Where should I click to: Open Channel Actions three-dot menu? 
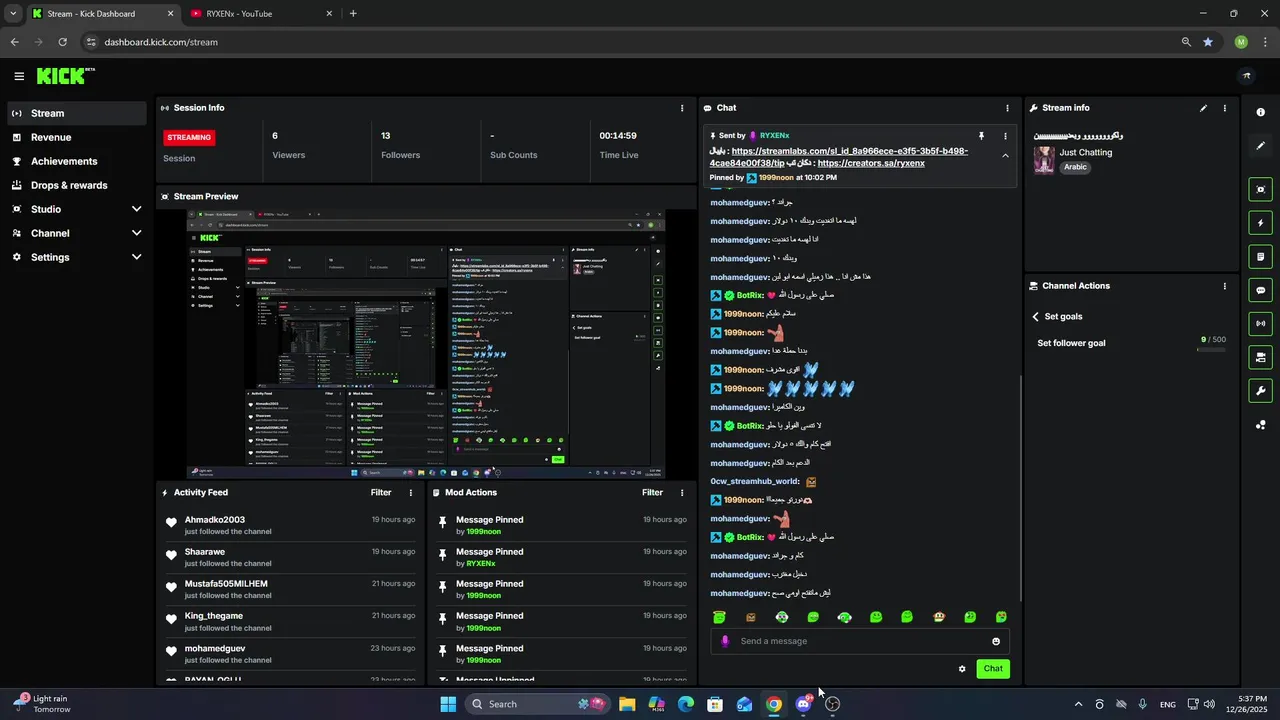(1224, 286)
